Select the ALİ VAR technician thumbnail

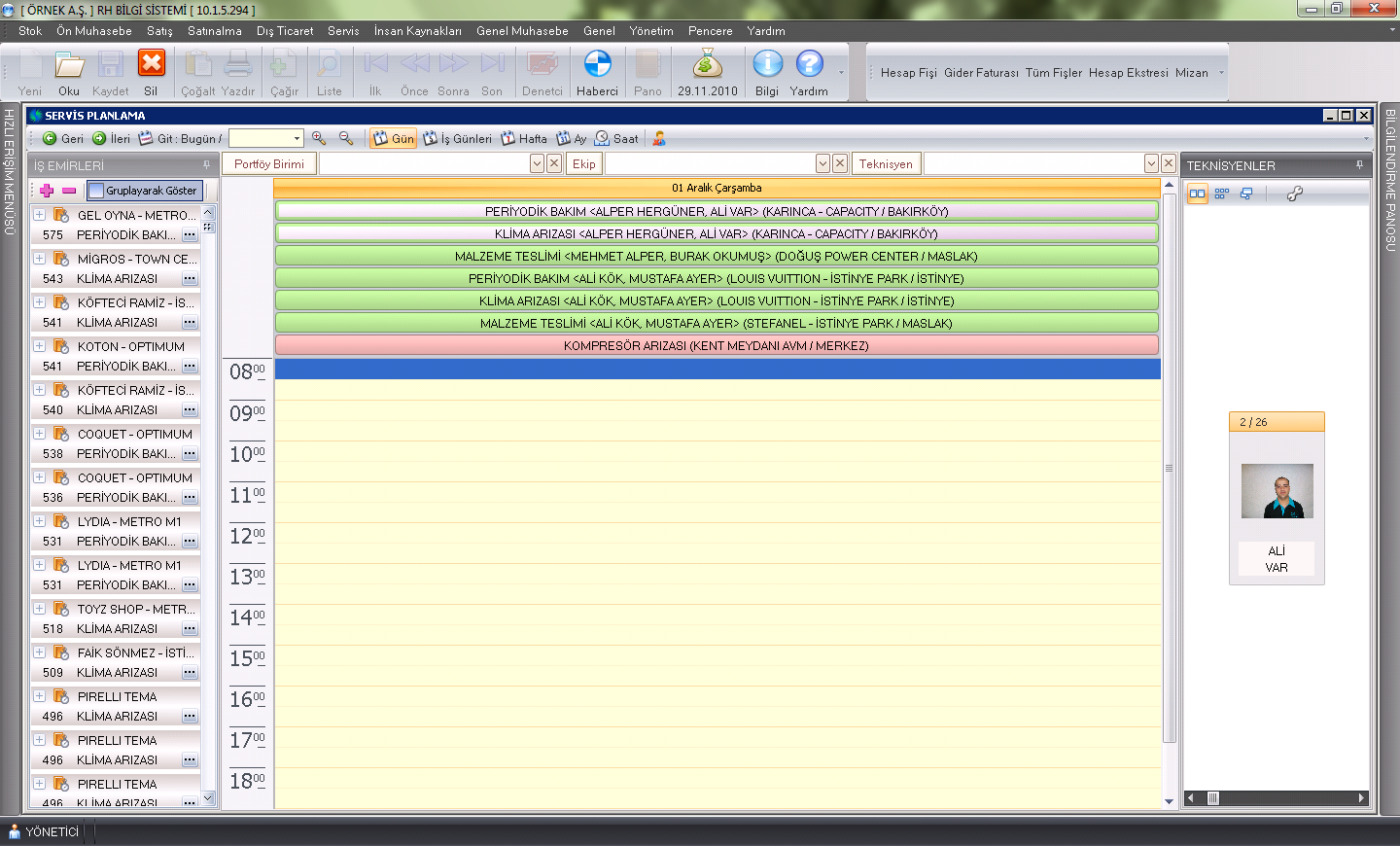1277,491
